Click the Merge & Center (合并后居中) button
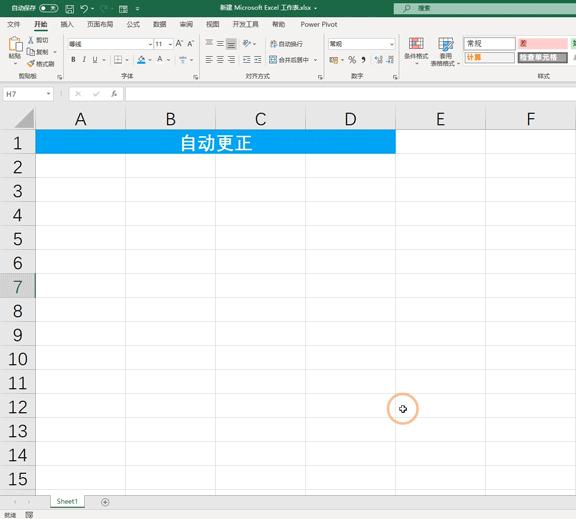Image resolution: width=576 pixels, height=519 pixels. (289, 60)
